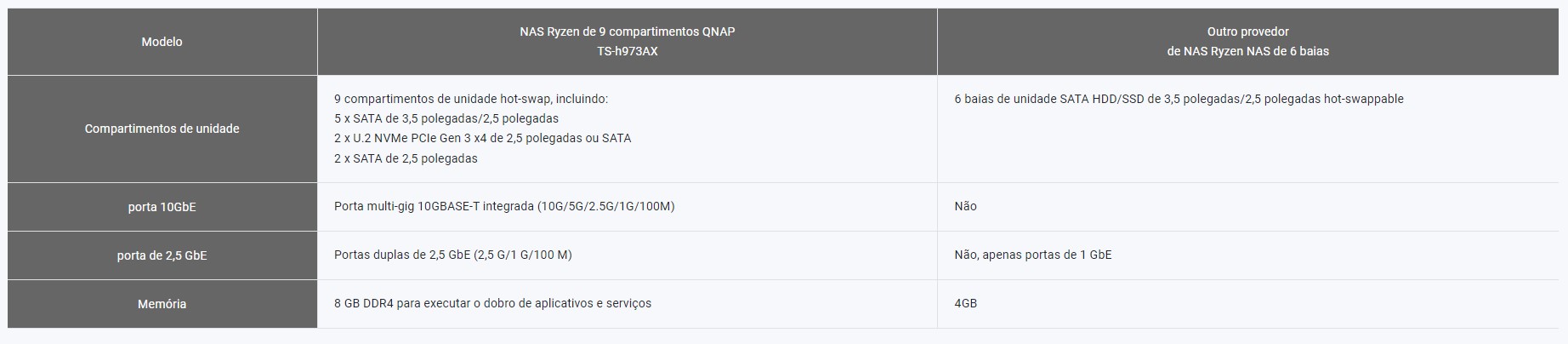Click the TS-h973AX model name text
Viewport: 1568px width, 344px height.
click(x=628, y=51)
